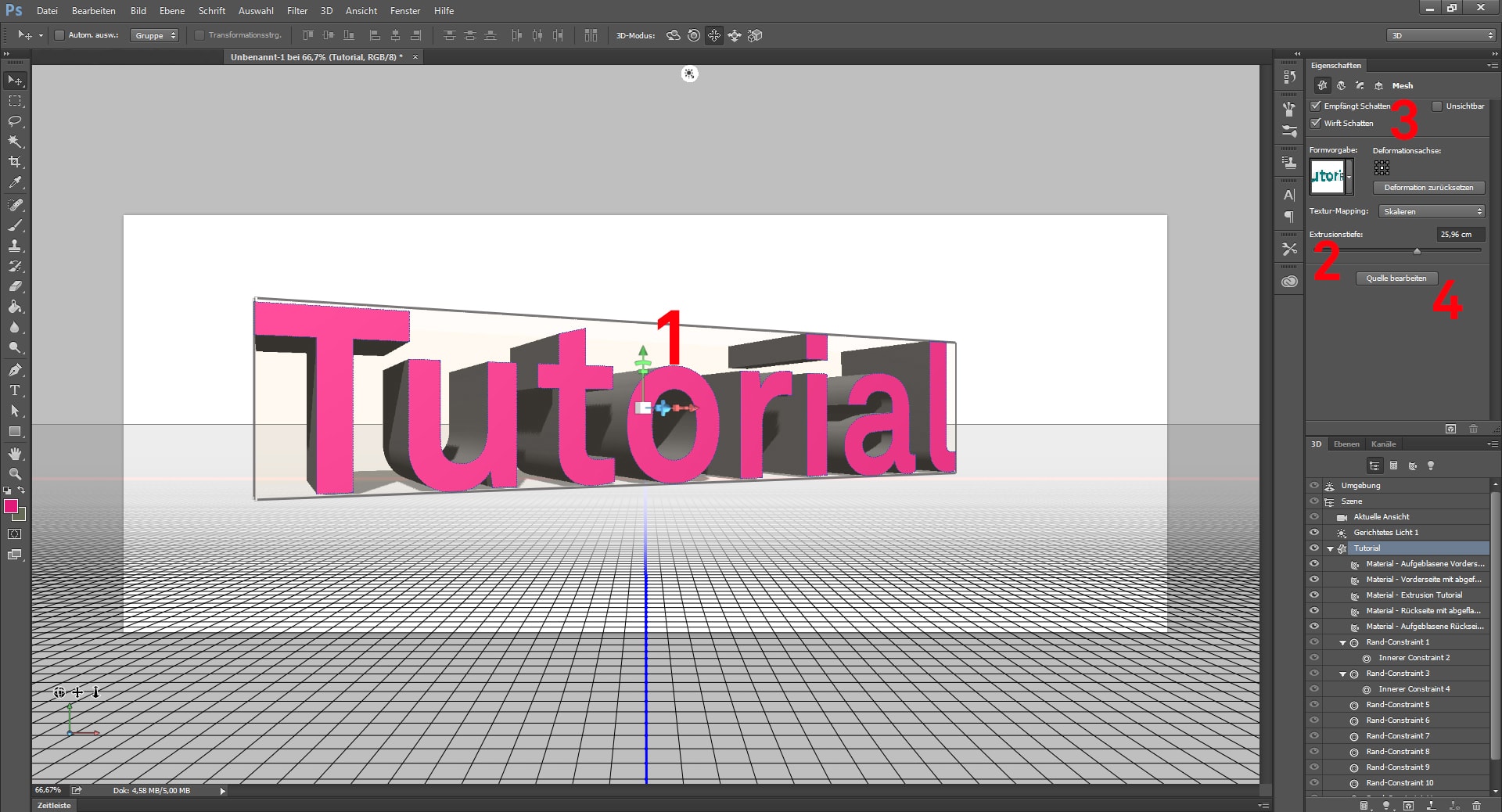Viewport: 1502px width, 812px height.
Task: Select the Magic Wand tool
Action: tap(15, 142)
